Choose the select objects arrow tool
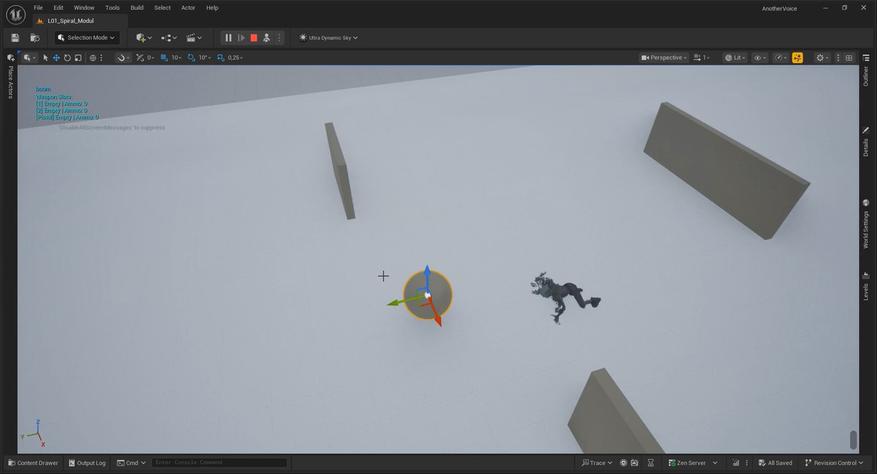 pos(45,58)
